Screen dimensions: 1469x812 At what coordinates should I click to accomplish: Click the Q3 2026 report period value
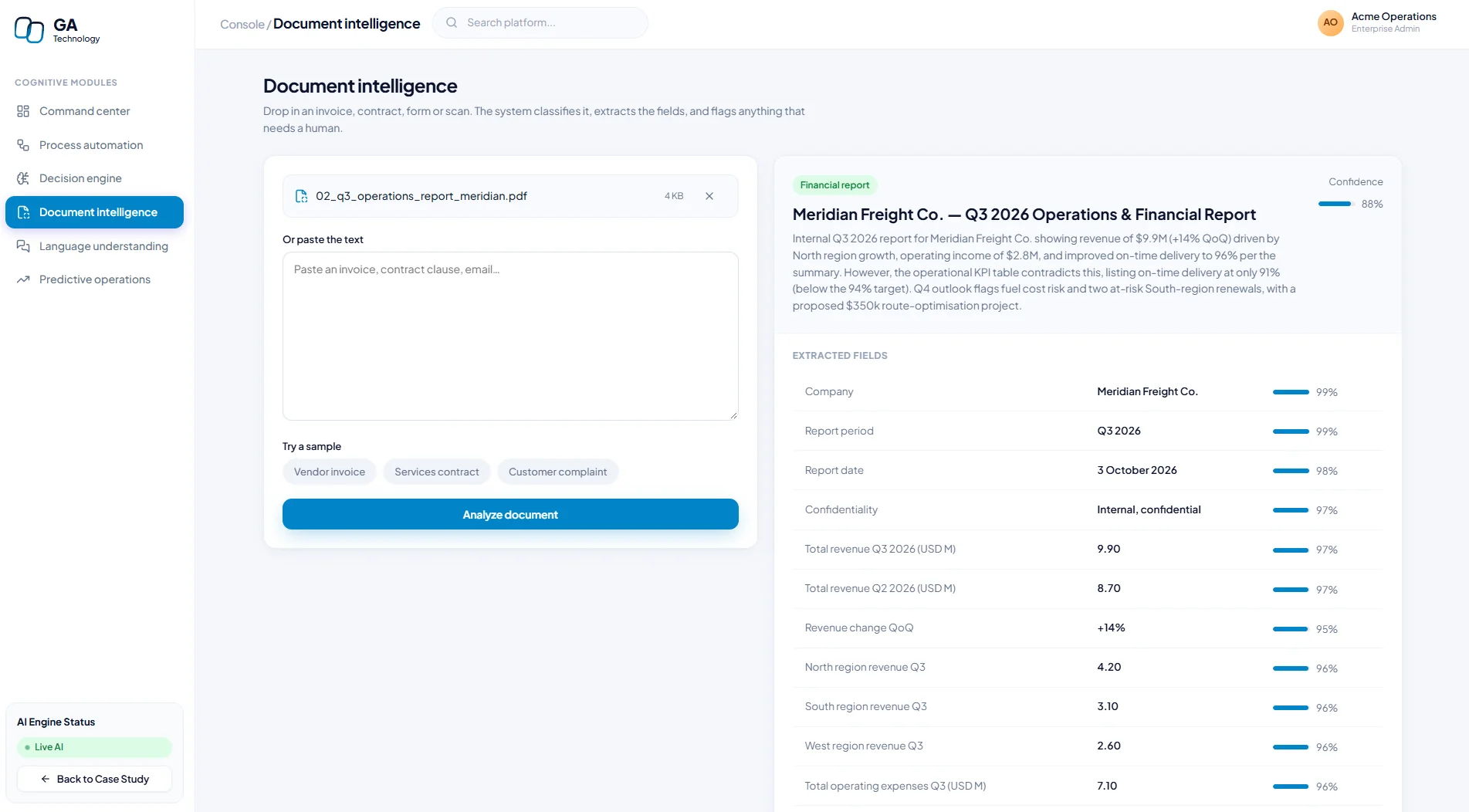1119,431
